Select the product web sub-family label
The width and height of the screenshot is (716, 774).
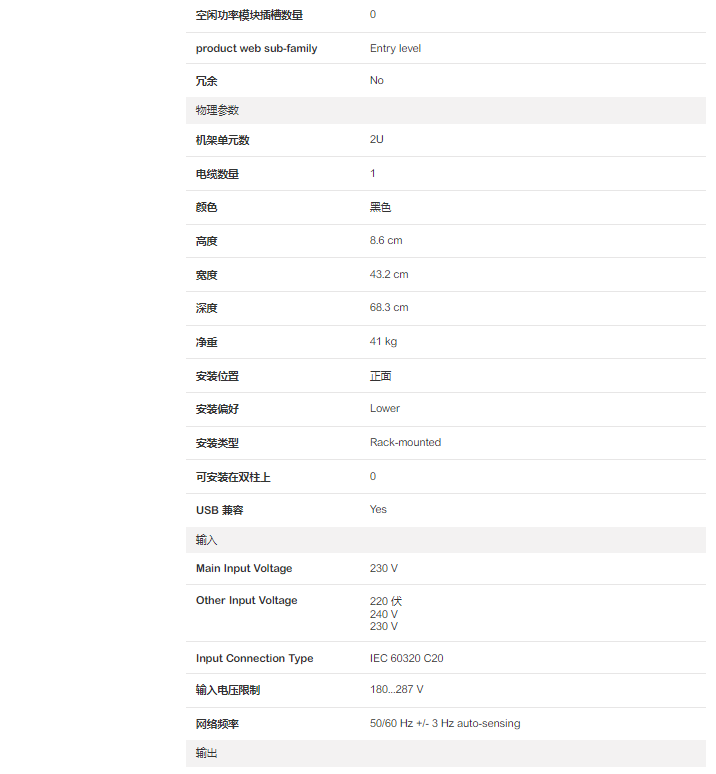tap(256, 48)
